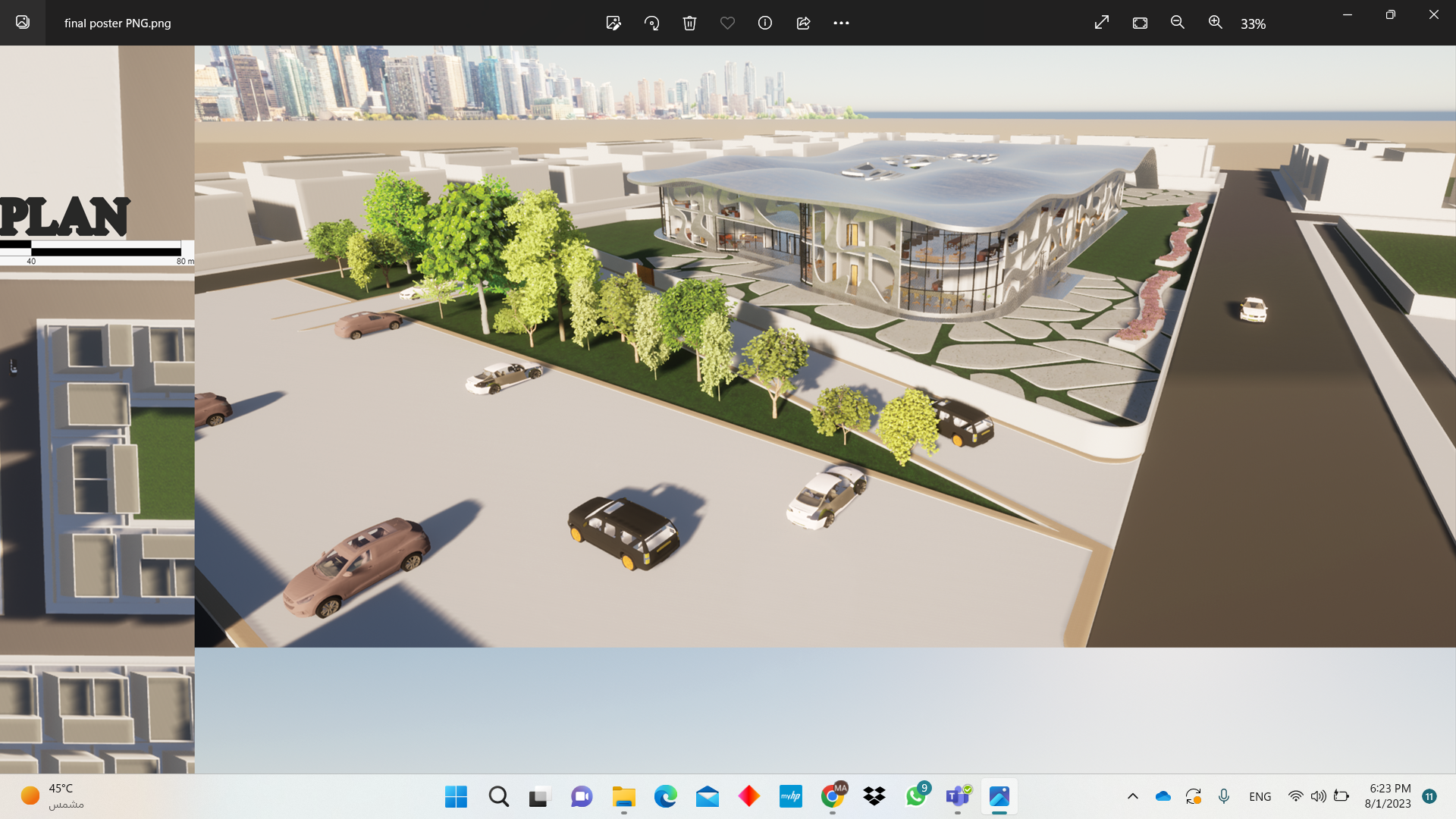1456x819 pixels.
Task: Enter full screen with diagonal arrows icon
Action: click(x=1102, y=23)
